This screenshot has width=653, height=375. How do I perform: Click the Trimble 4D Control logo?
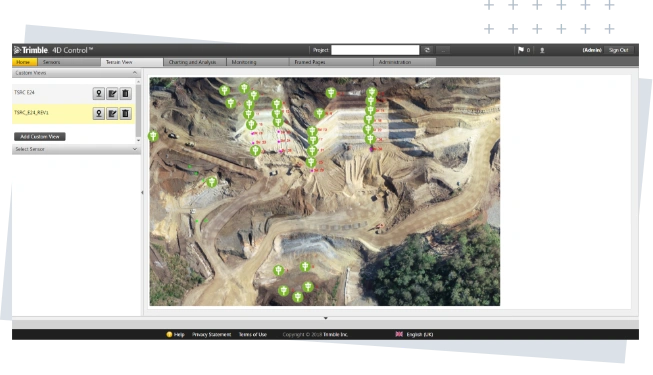53,50
